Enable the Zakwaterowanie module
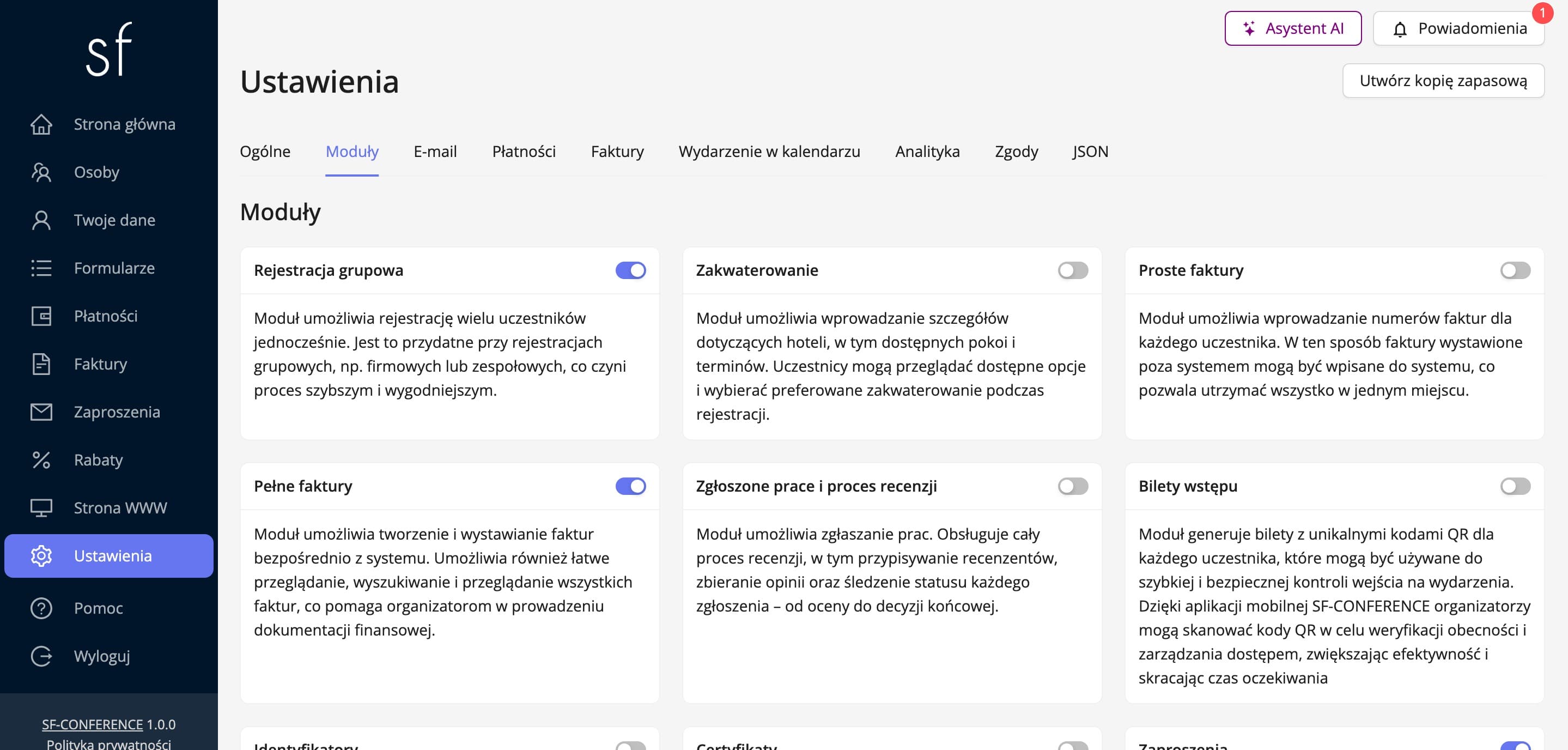 point(1073,270)
